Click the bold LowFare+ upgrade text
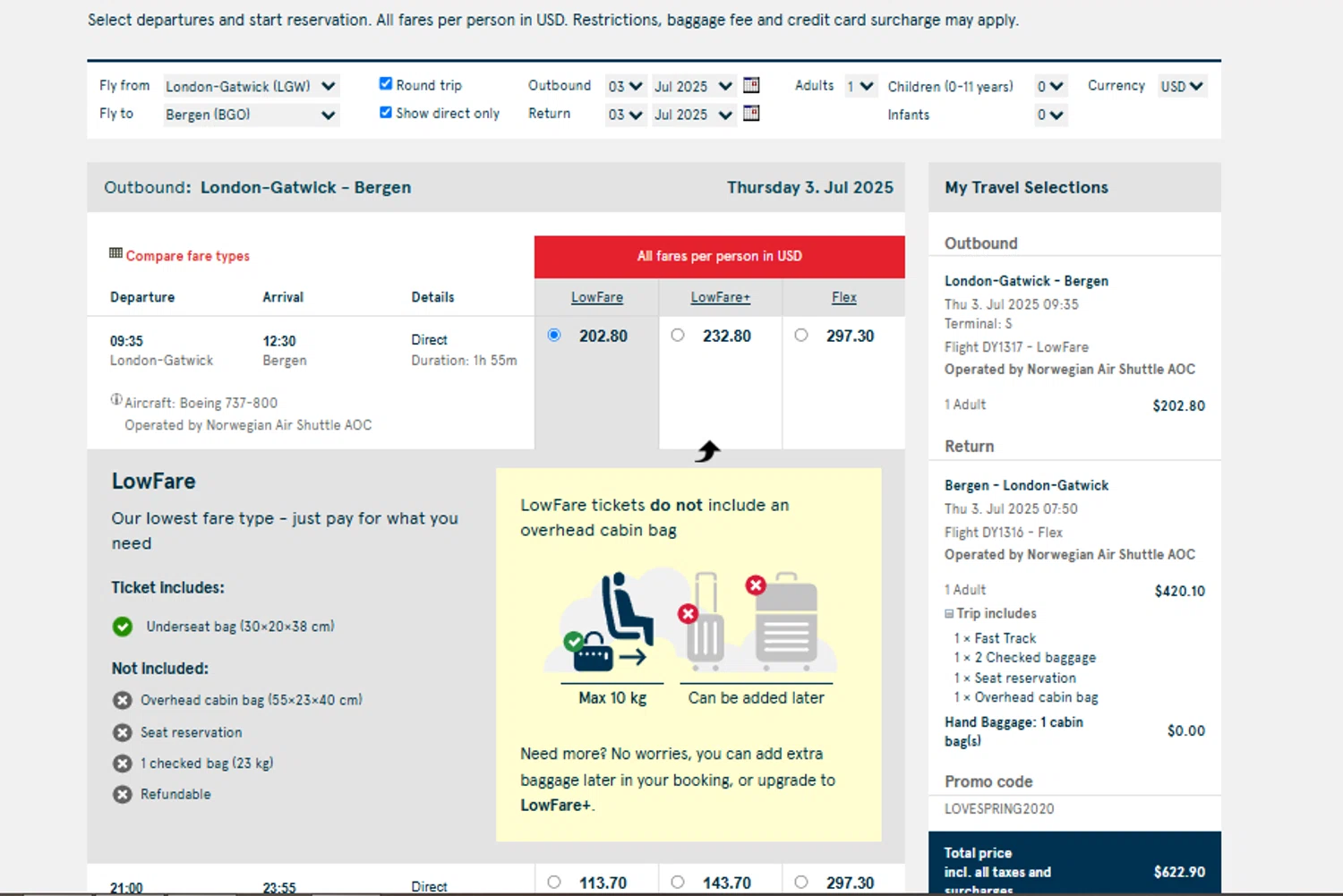Viewport: 1343px width, 896px height. [555, 806]
